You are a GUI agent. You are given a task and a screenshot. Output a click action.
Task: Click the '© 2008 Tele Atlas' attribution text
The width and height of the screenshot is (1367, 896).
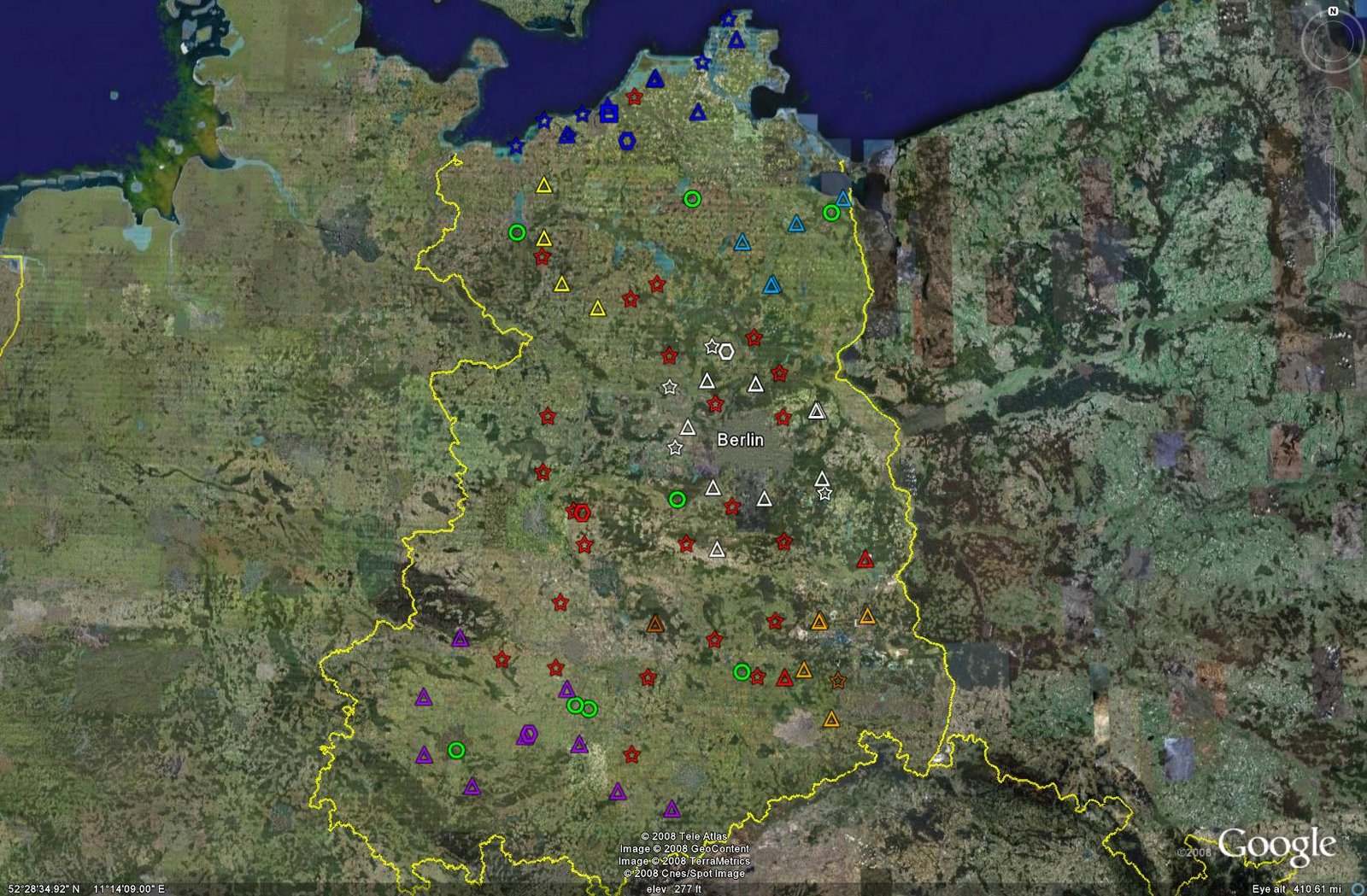pos(684,837)
